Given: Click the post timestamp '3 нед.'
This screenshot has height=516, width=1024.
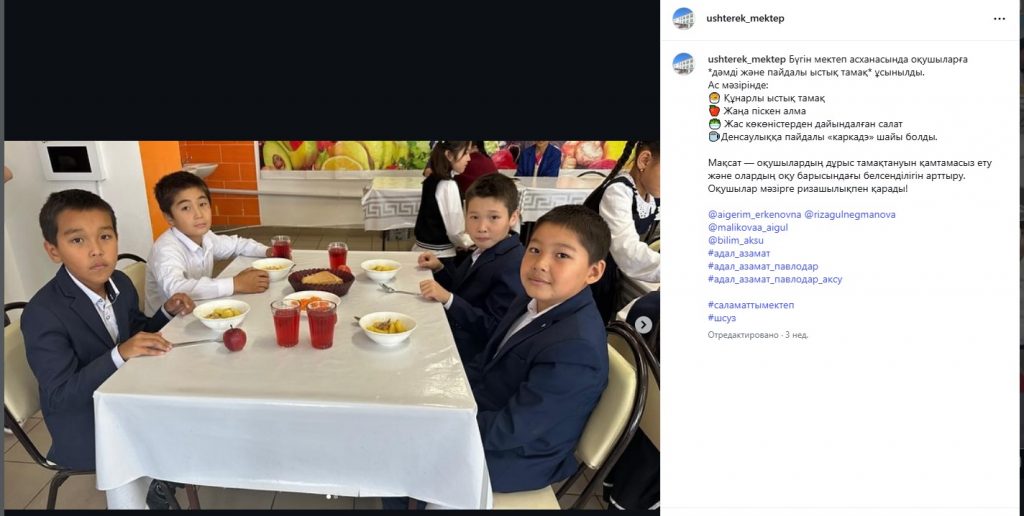Looking at the screenshot, I should click(x=799, y=335).
